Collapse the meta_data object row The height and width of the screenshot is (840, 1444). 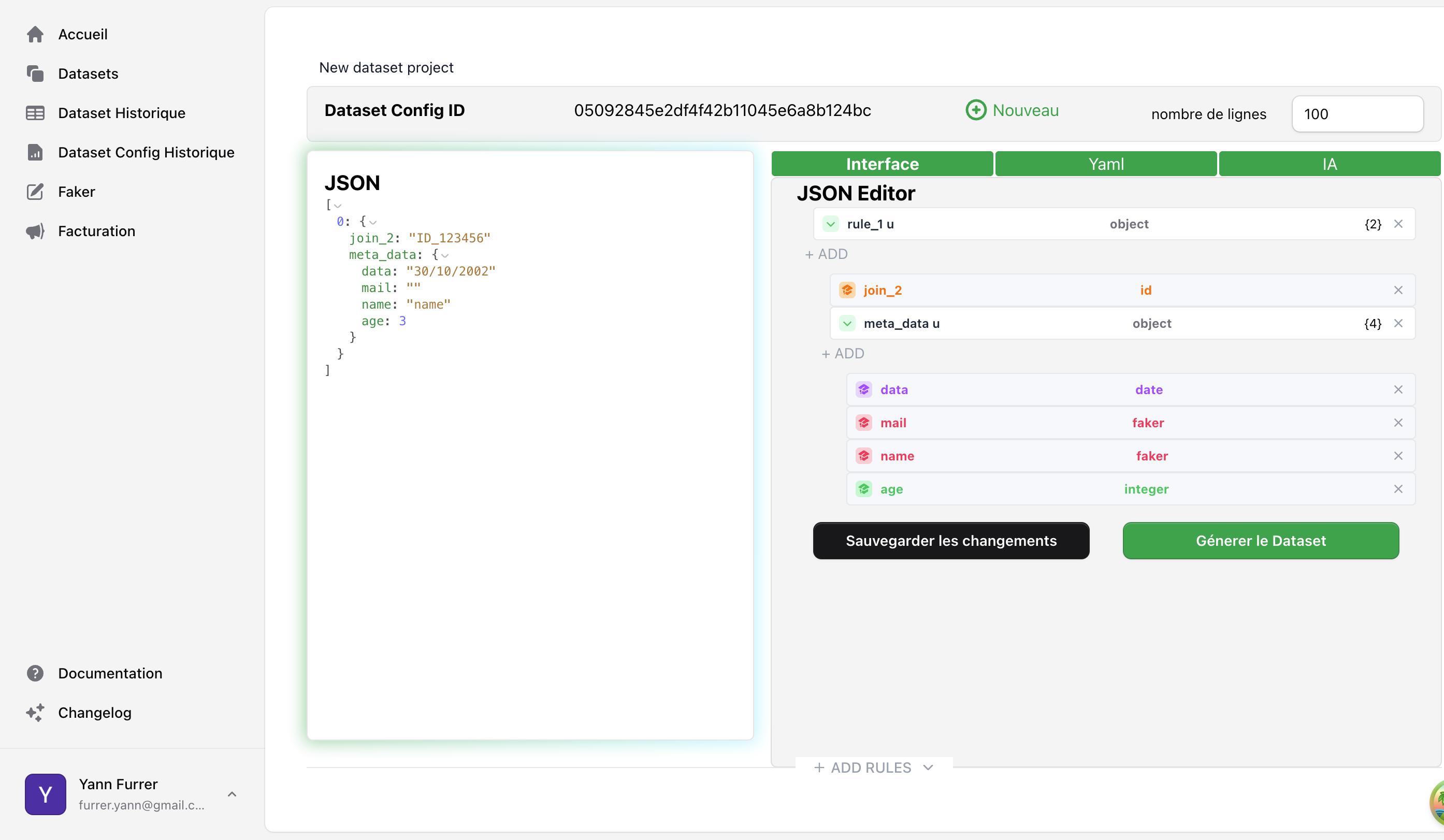[x=847, y=324]
